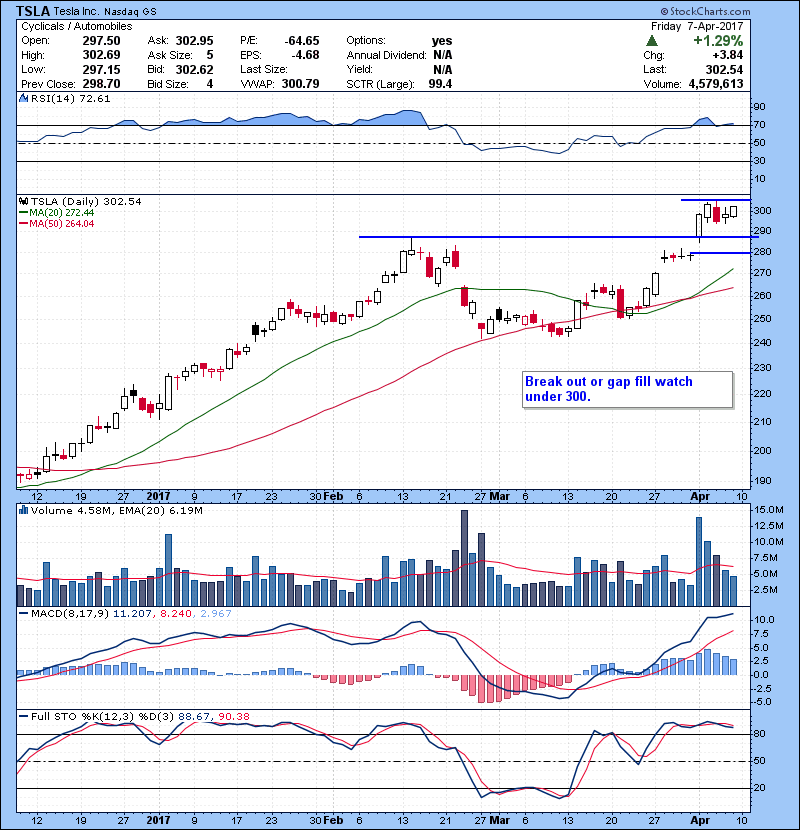Select the Open value 297.50
800x830 pixels.
click(101, 41)
